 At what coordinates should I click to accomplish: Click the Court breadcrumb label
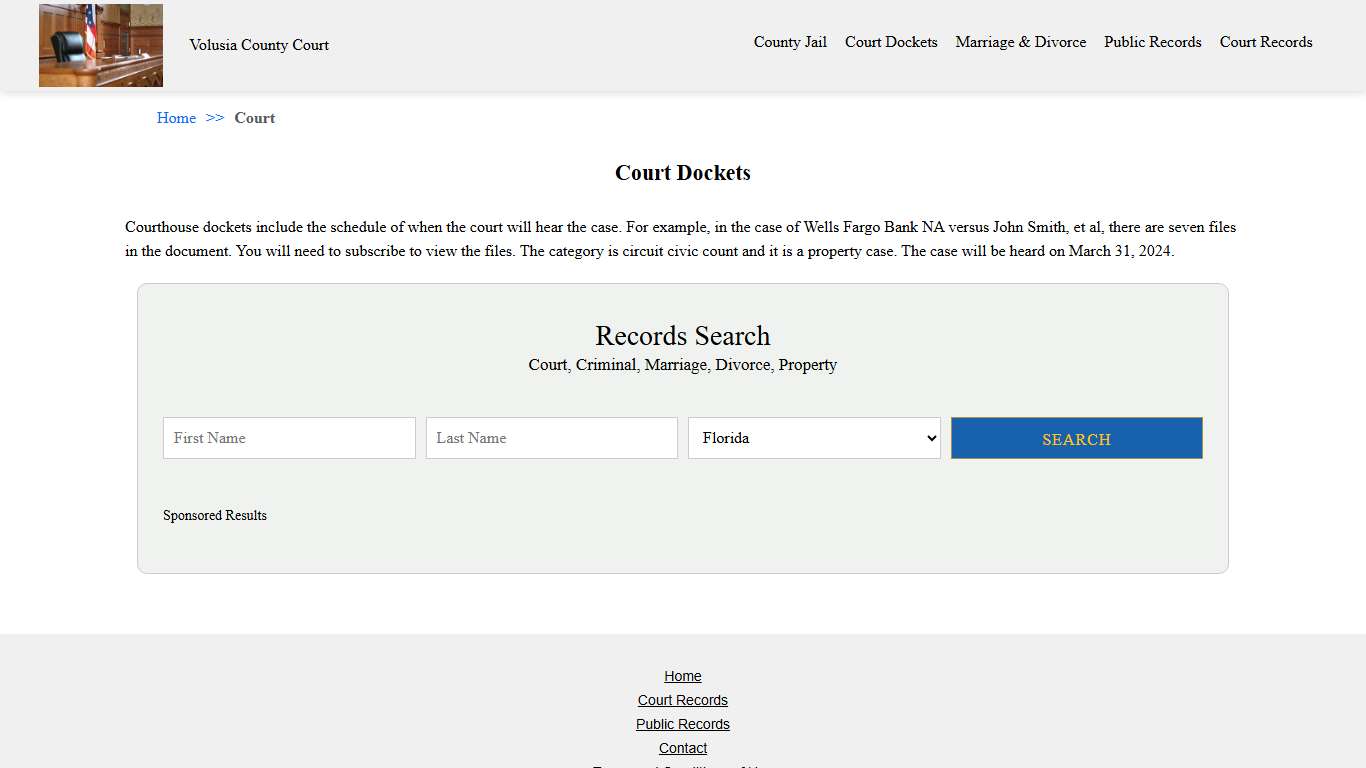click(254, 118)
